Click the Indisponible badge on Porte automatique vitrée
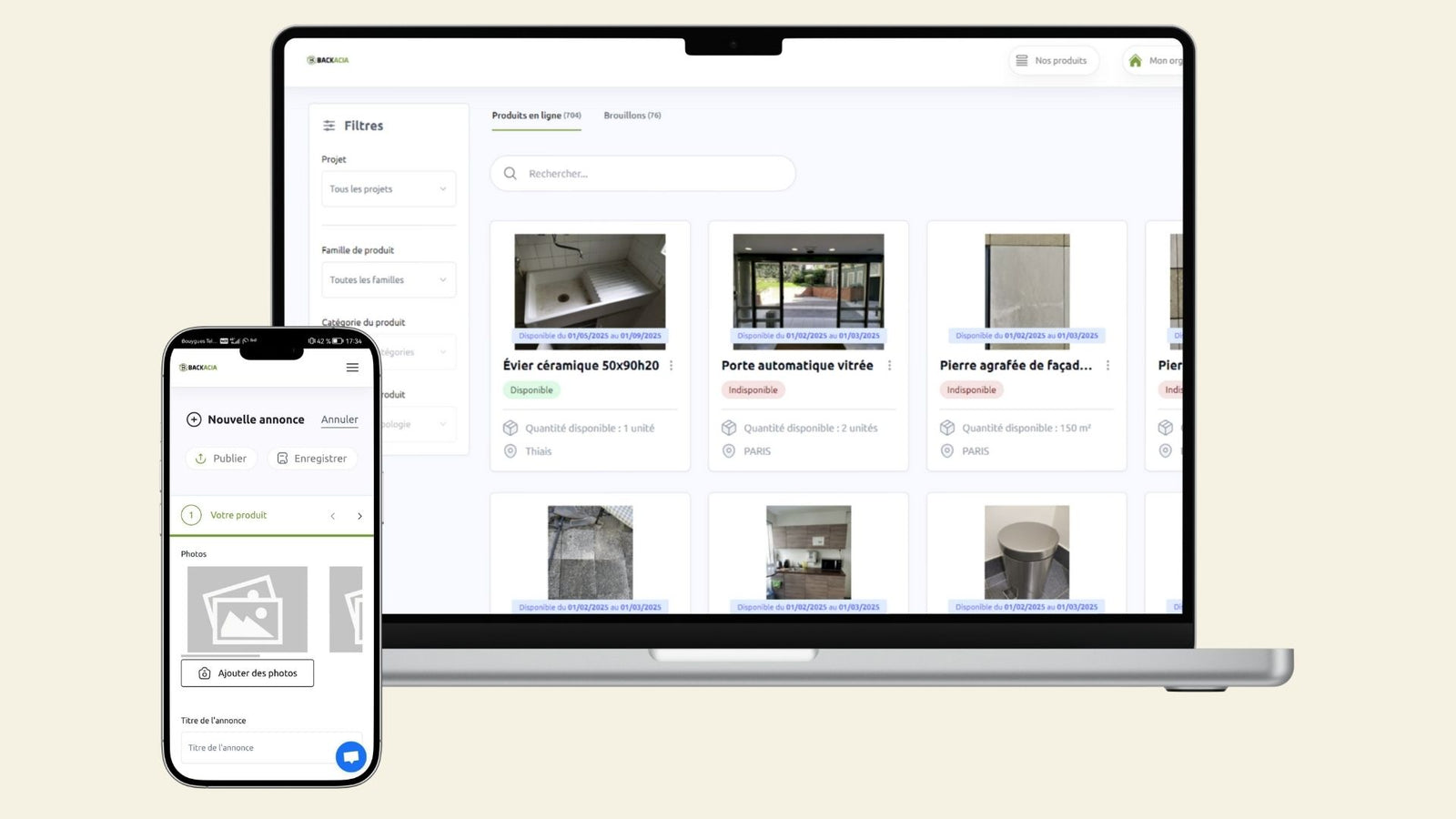The height and width of the screenshot is (819, 1456). point(753,390)
